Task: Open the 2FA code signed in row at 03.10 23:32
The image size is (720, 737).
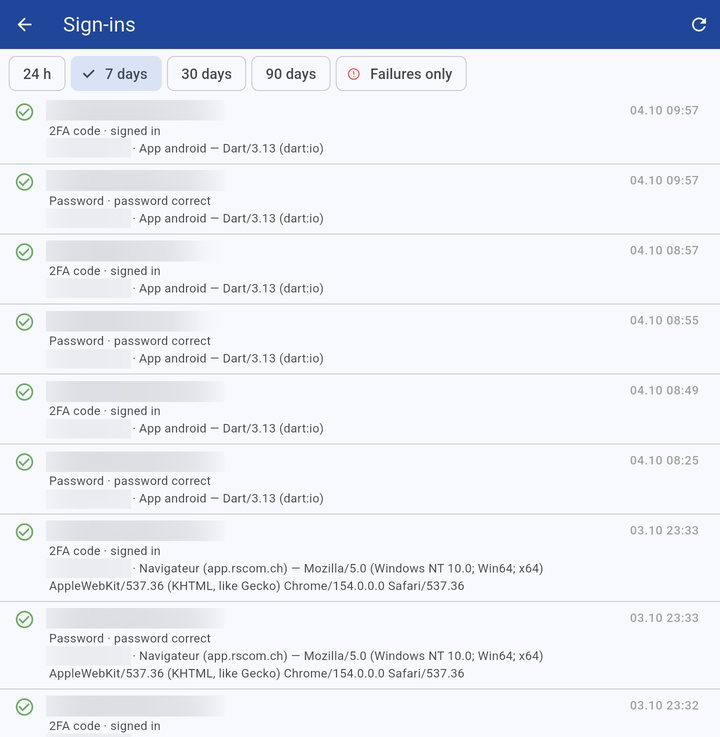Action: click(x=360, y=713)
